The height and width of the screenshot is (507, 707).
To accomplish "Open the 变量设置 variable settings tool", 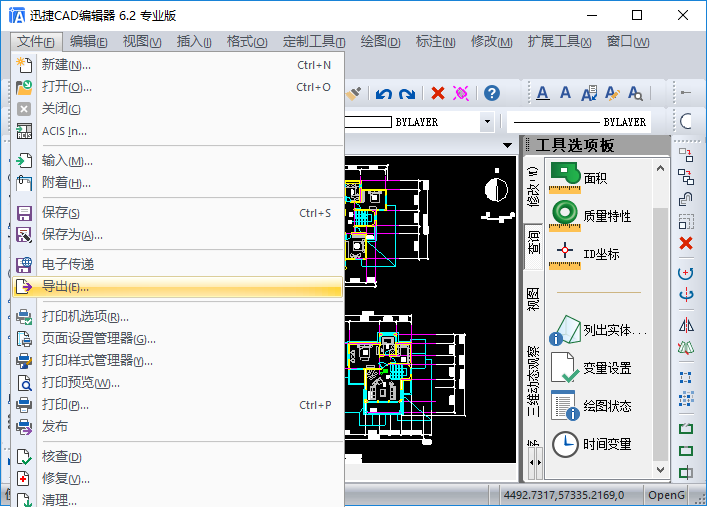I will point(592,368).
